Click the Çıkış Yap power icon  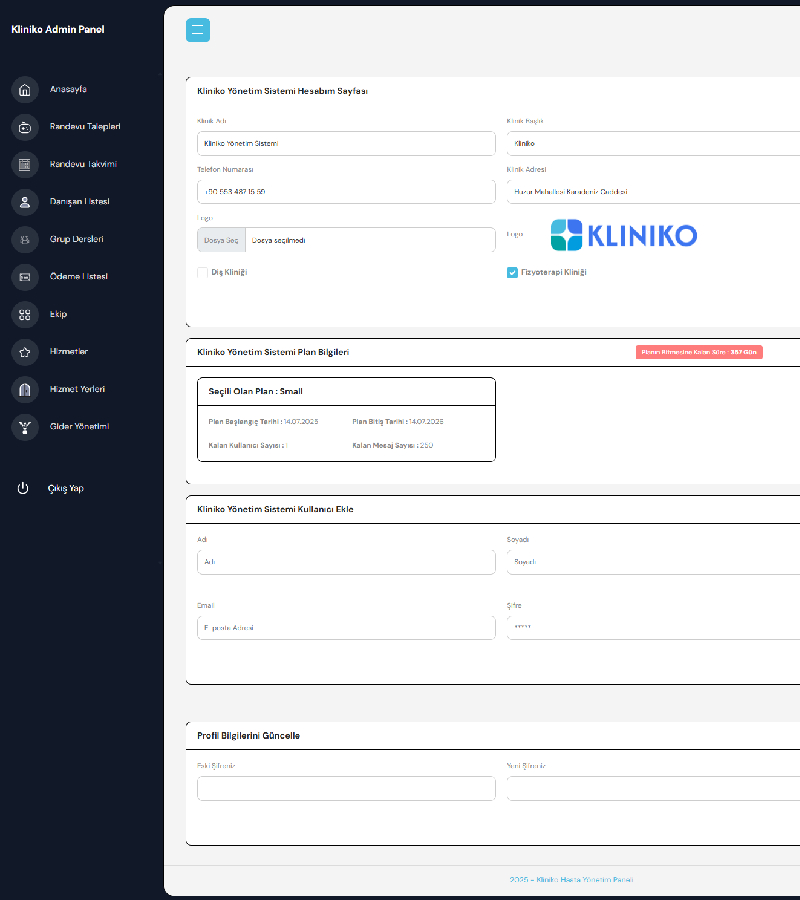pos(23,488)
